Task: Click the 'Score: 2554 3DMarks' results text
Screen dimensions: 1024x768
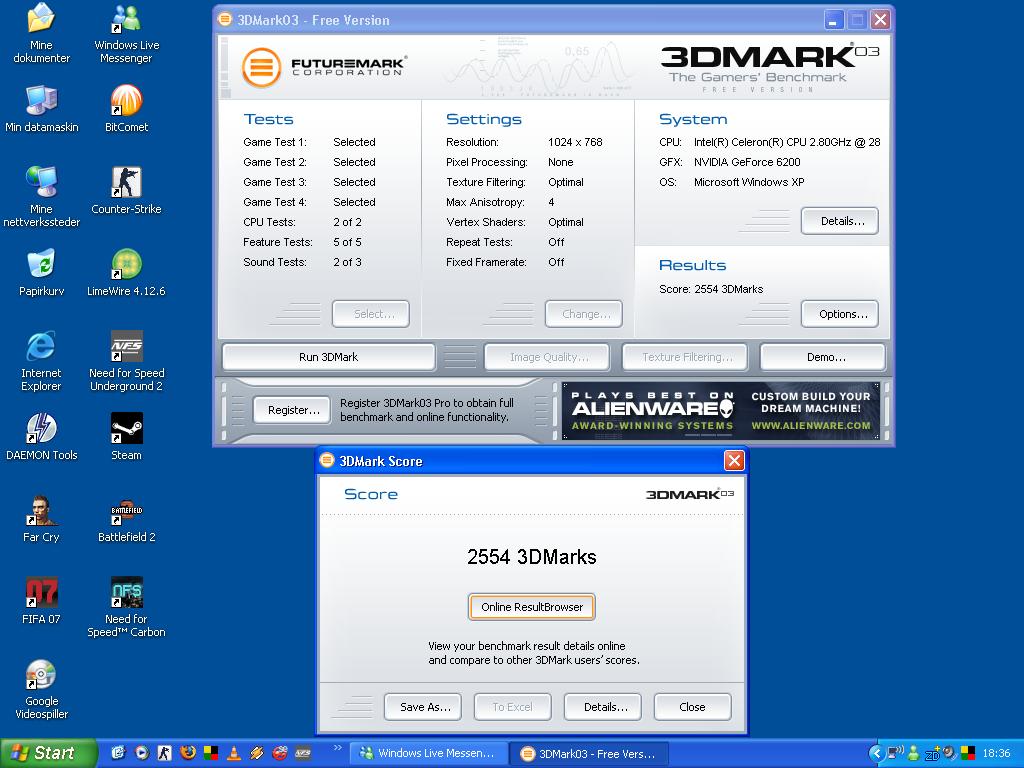Action: tap(711, 289)
